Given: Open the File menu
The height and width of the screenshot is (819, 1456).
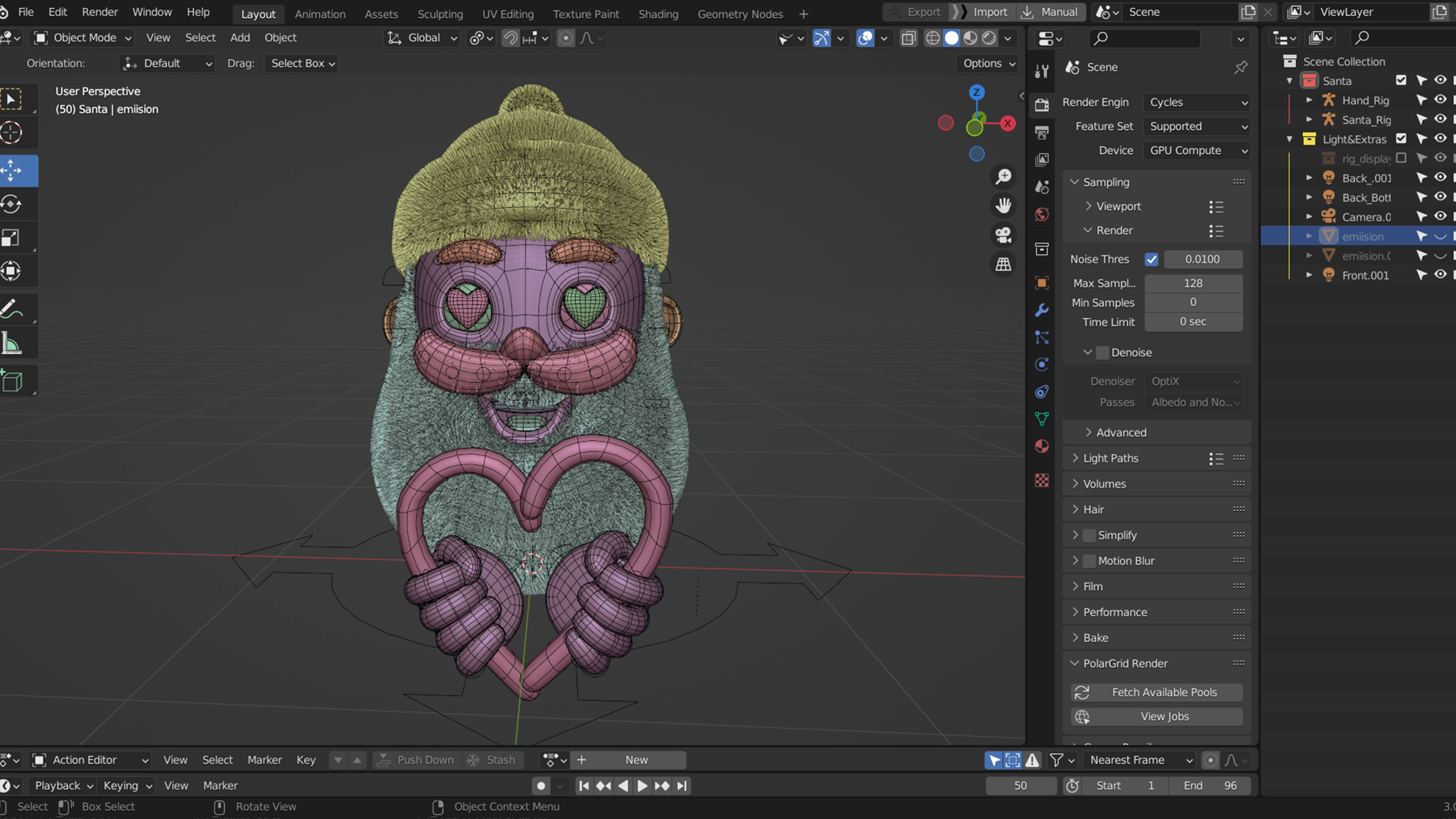Looking at the screenshot, I should 26,12.
